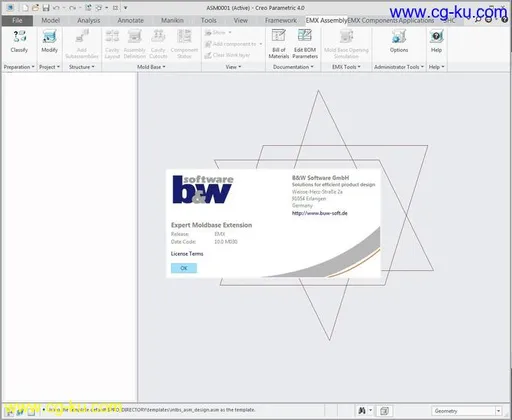Click the status message about template
Image resolution: width=512 pixels, height=420 pixels.
pos(152,410)
